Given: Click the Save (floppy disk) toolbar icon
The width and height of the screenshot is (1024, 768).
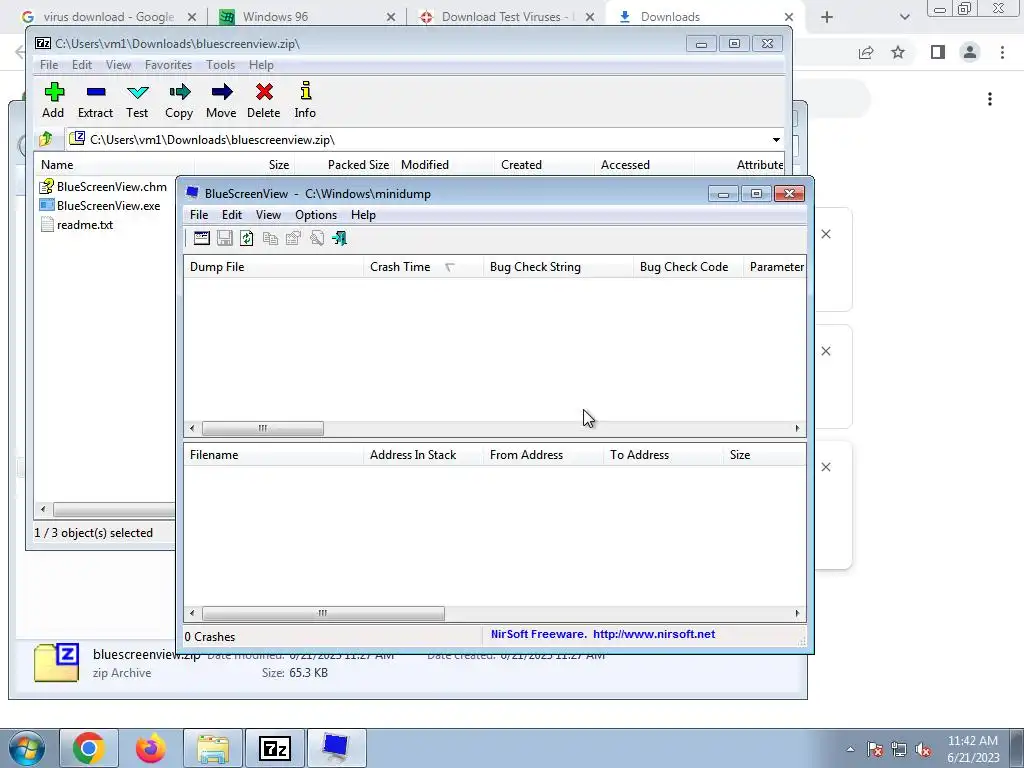Looking at the screenshot, I should (x=225, y=238).
